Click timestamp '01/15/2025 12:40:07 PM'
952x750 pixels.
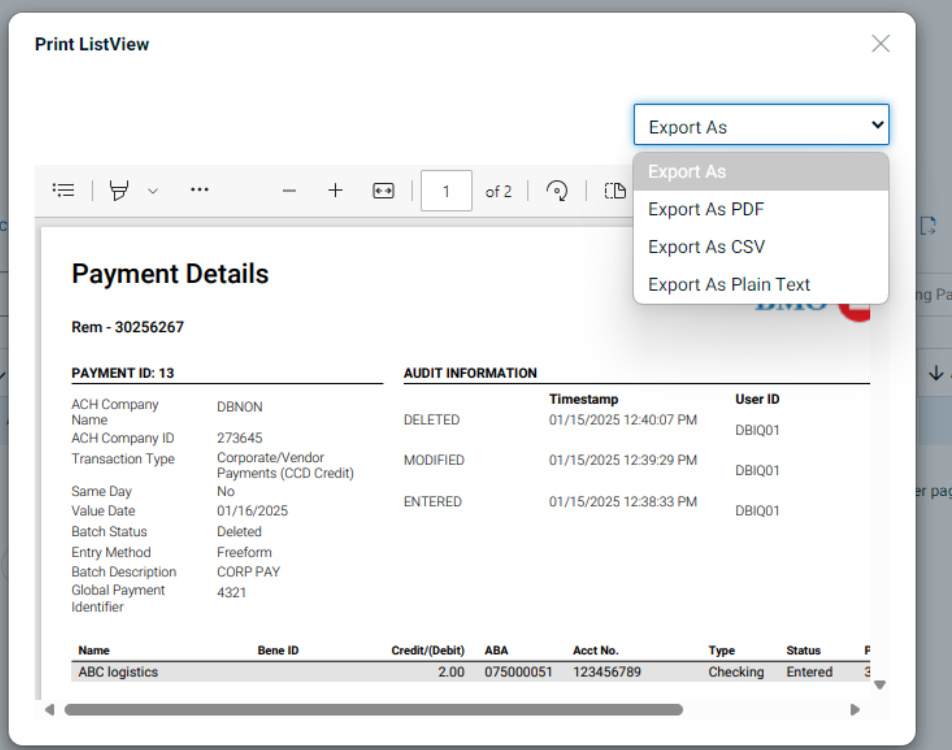623,420
